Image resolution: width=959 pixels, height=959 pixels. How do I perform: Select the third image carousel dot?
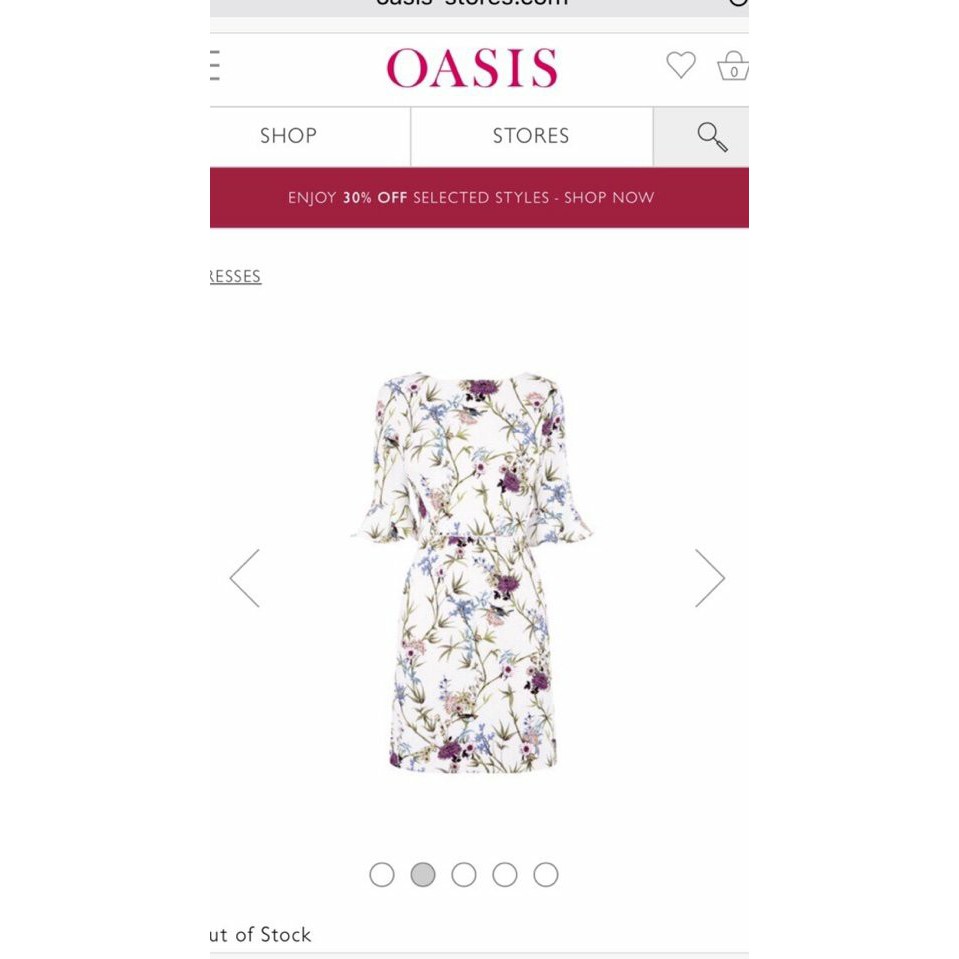[464, 875]
